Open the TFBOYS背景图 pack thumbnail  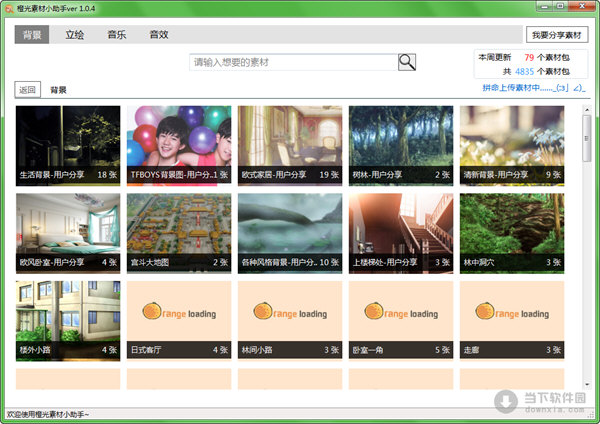(179, 143)
